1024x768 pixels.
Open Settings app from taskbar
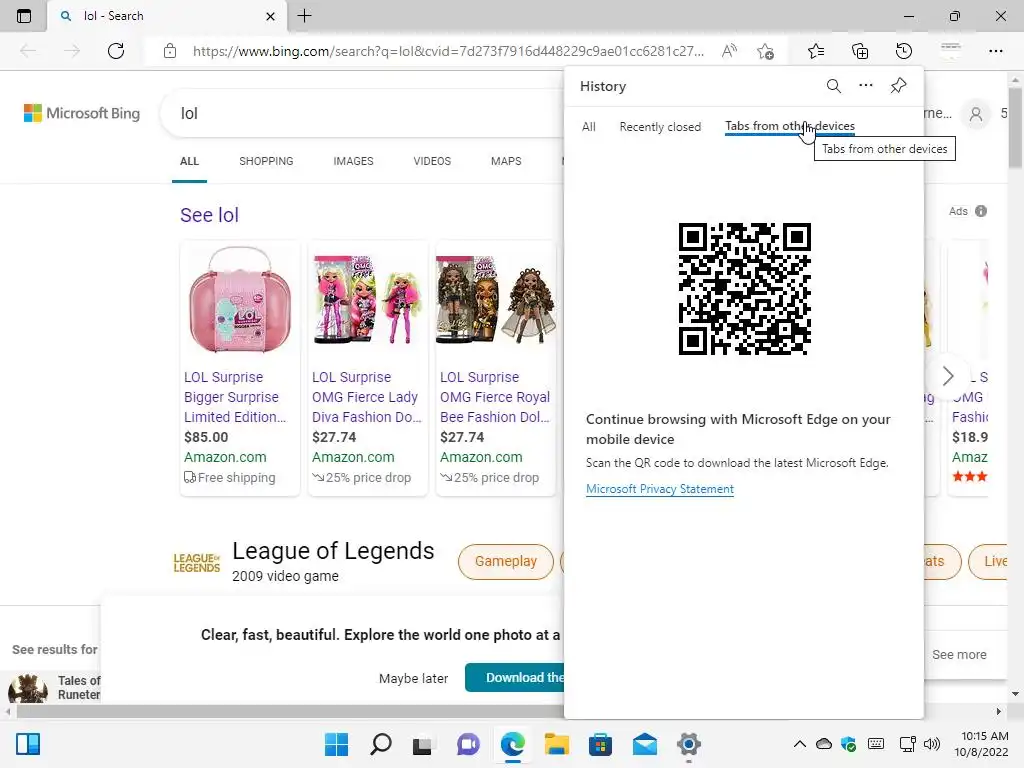(688, 744)
